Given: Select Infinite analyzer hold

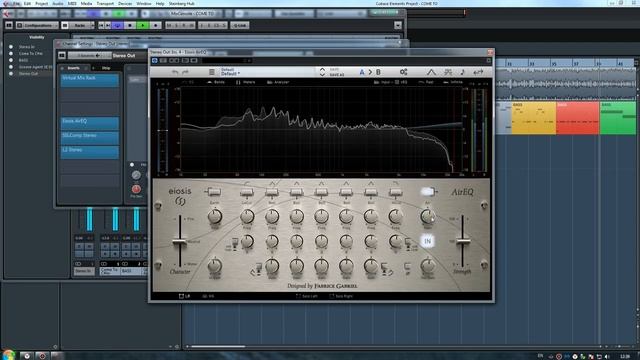Looking at the screenshot, I should tap(453, 82).
